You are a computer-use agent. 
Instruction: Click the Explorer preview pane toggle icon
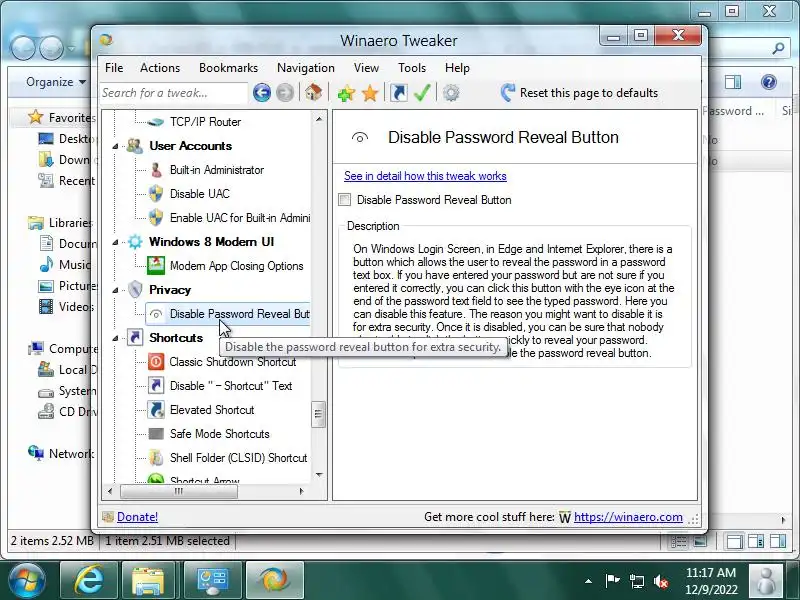[733, 82]
